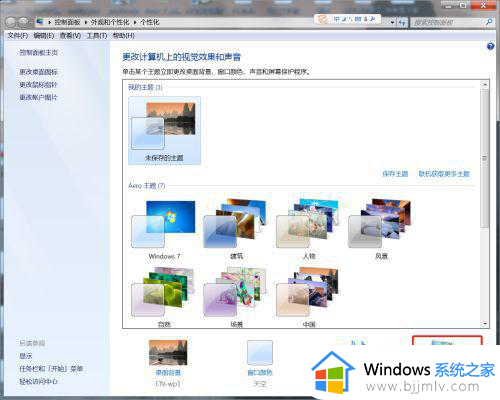This screenshot has width=500, height=400.
Task: Click the Control Panel icon in the address bar
Action: (x=40, y=22)
